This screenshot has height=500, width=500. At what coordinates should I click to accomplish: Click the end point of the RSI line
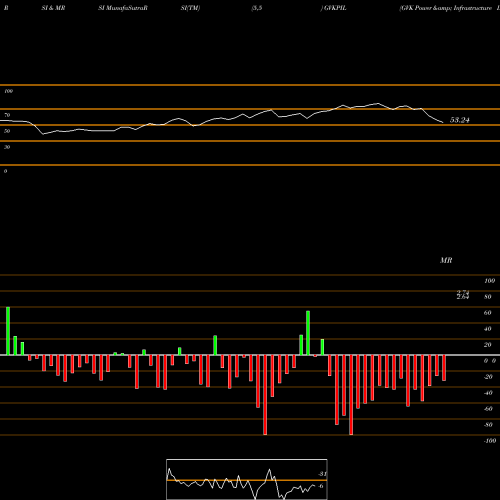coord(443,123)
